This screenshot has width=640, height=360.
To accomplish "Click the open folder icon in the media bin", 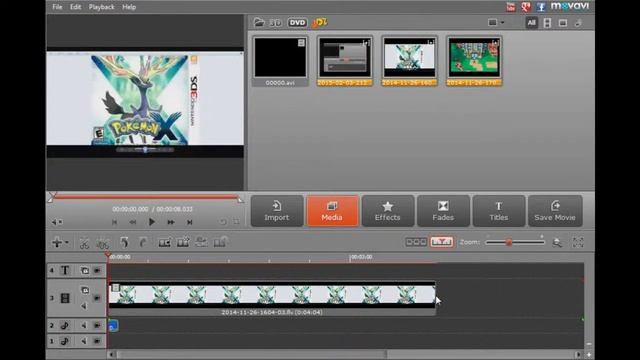I will (258, 22).
